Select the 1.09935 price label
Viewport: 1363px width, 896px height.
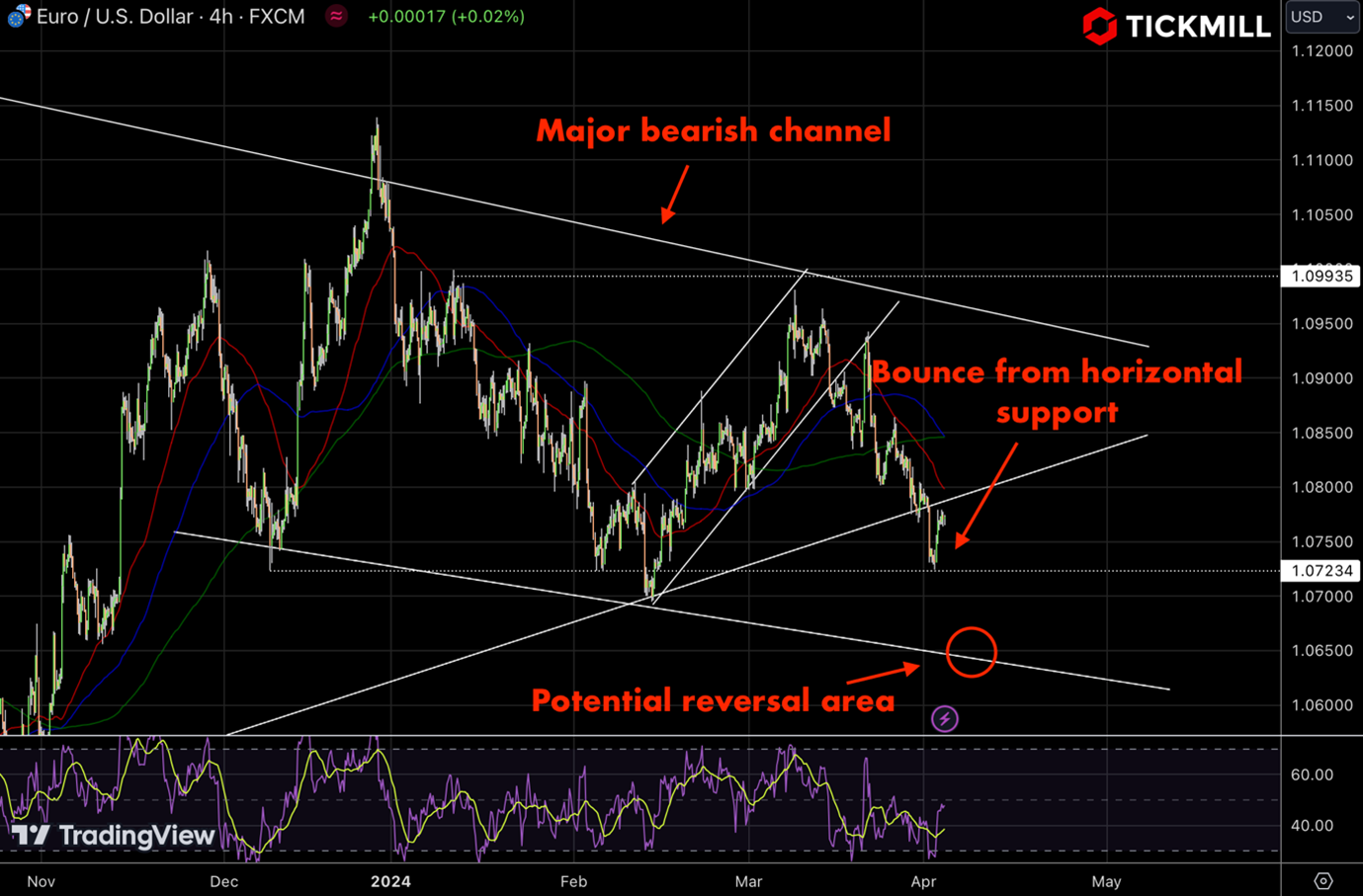tap(1321, 276)
